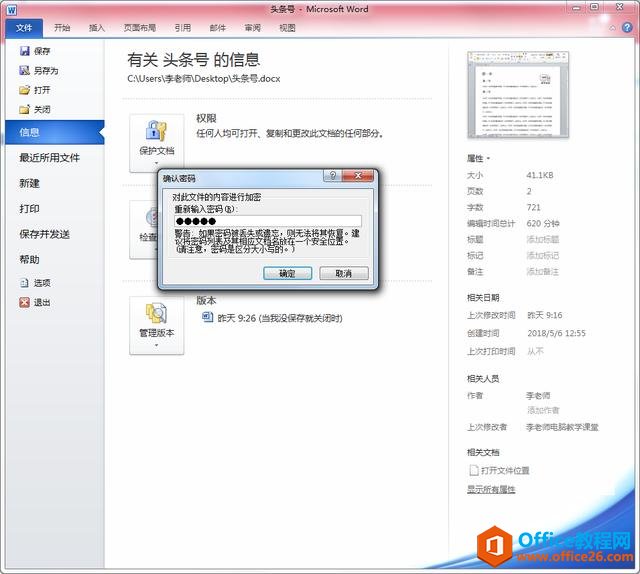Open the Word help question icon
The width and height of the screenshot is (640, 574).
(627, 28)
